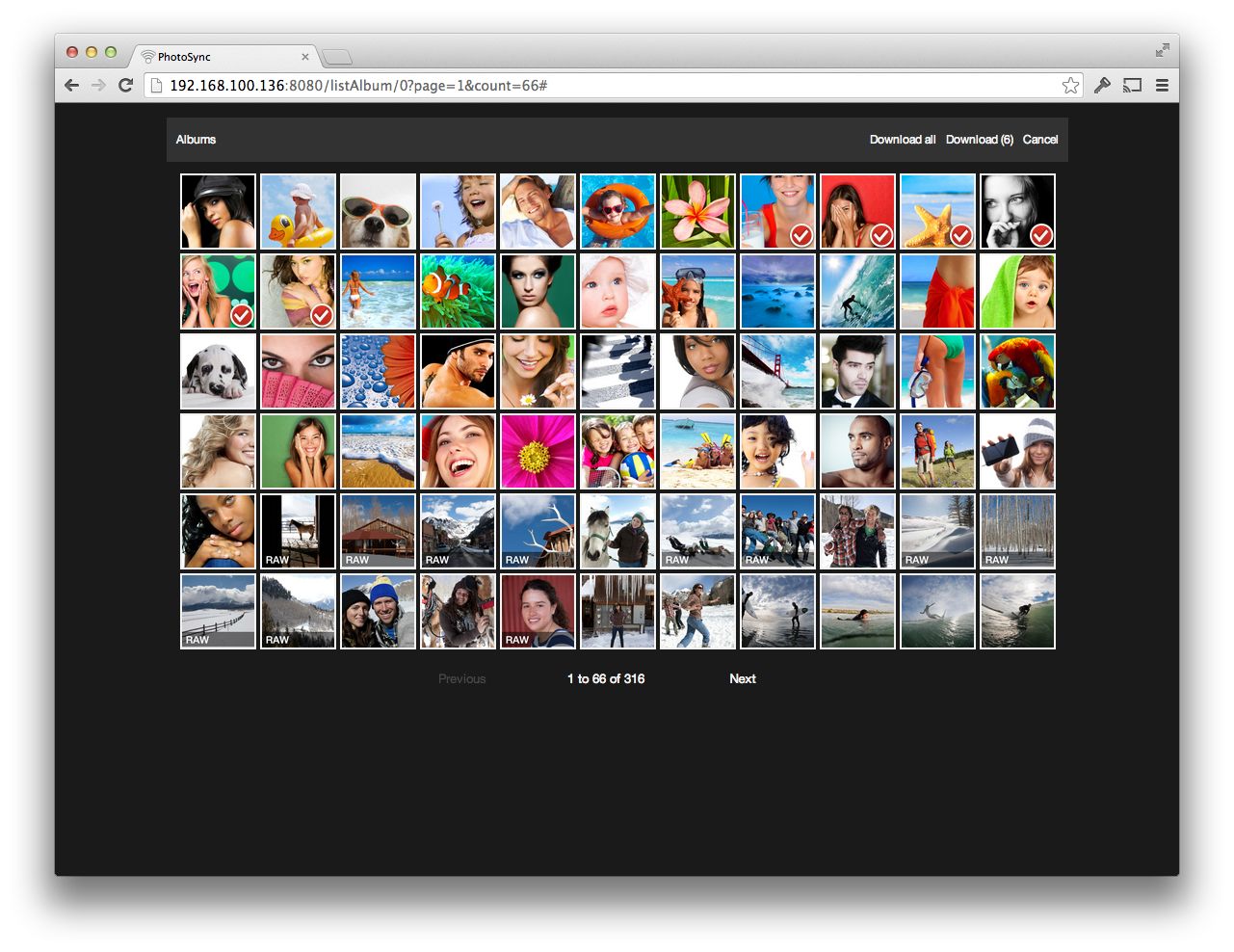Select the colorful parrot photo
Viewport: 1234px width, 952px height.
point(1017,371)
